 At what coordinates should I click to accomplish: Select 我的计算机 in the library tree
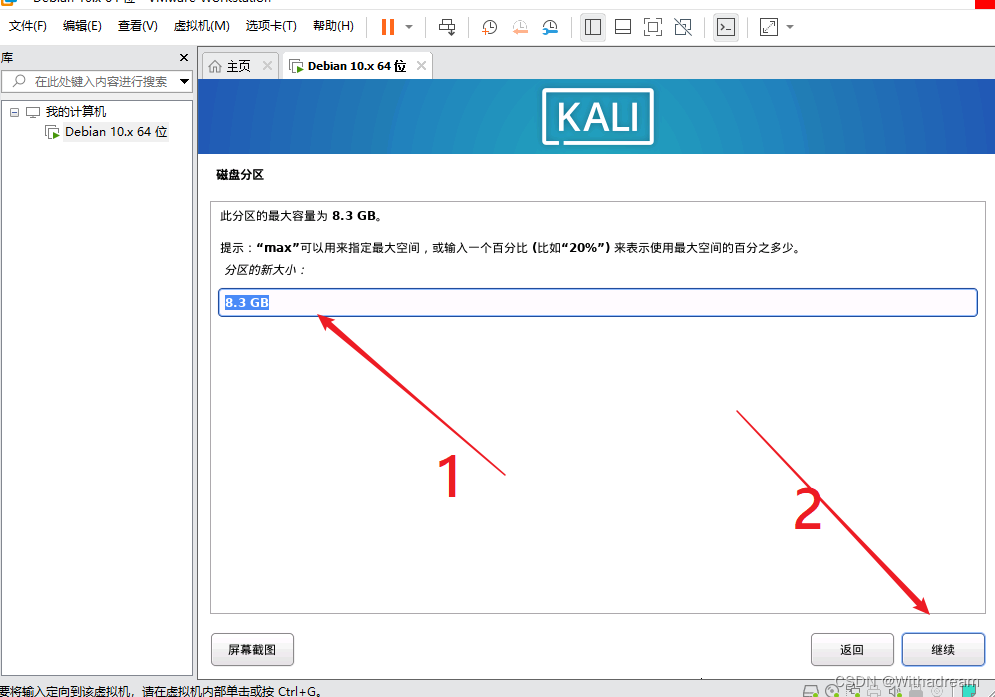point(76,112)
